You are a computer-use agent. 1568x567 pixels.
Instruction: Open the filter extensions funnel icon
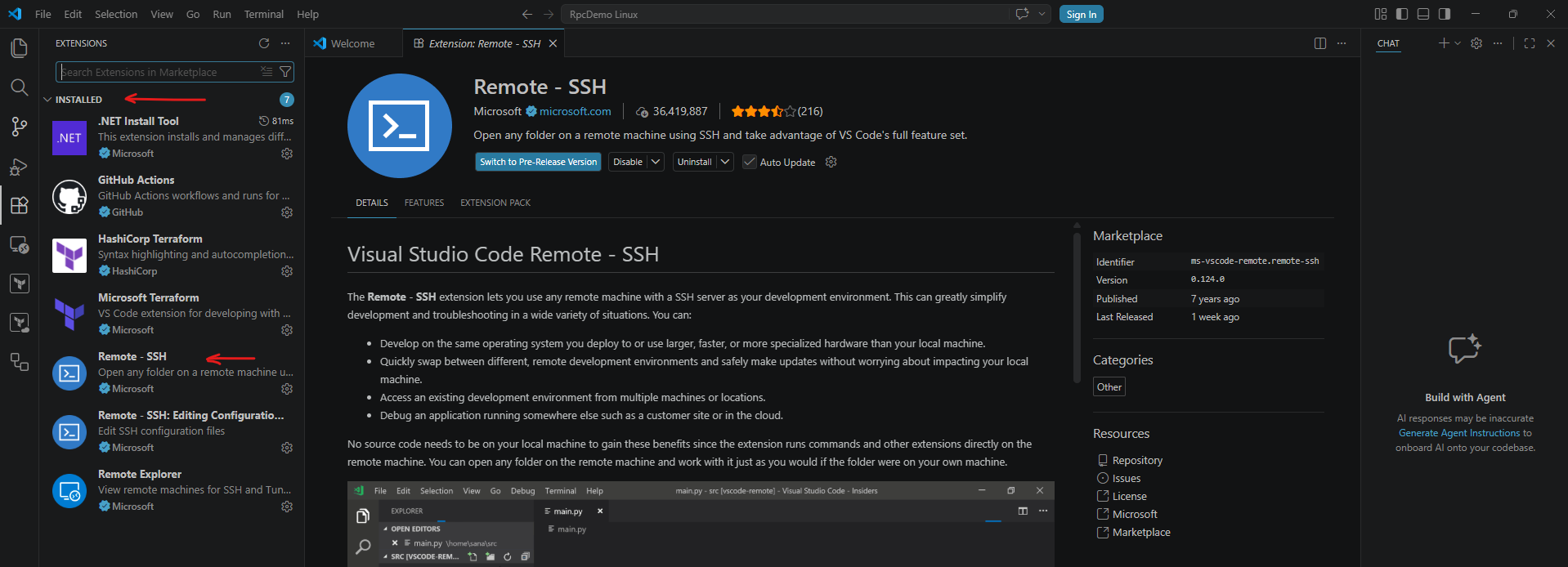point(285,72)
